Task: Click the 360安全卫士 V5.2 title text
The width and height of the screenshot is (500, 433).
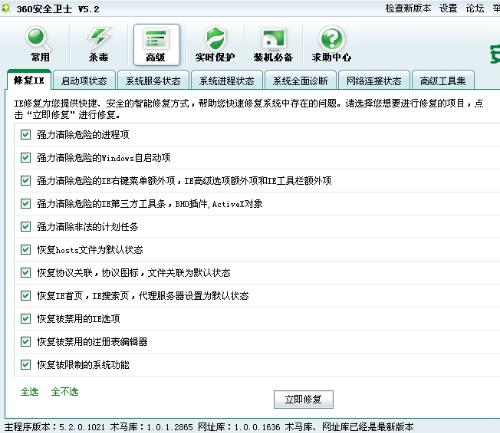Action: coord(58,9)
